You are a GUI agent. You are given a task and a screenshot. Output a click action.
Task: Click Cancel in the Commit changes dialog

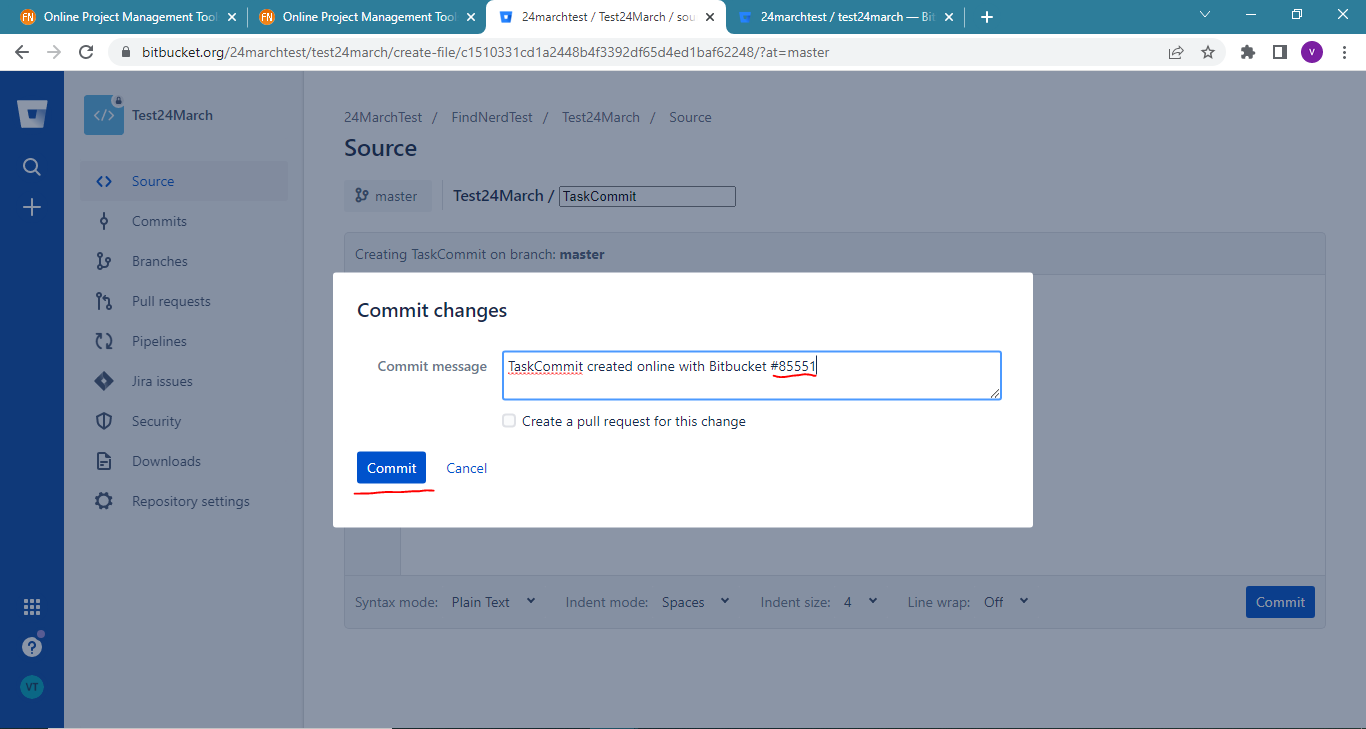tap(467, 468)
